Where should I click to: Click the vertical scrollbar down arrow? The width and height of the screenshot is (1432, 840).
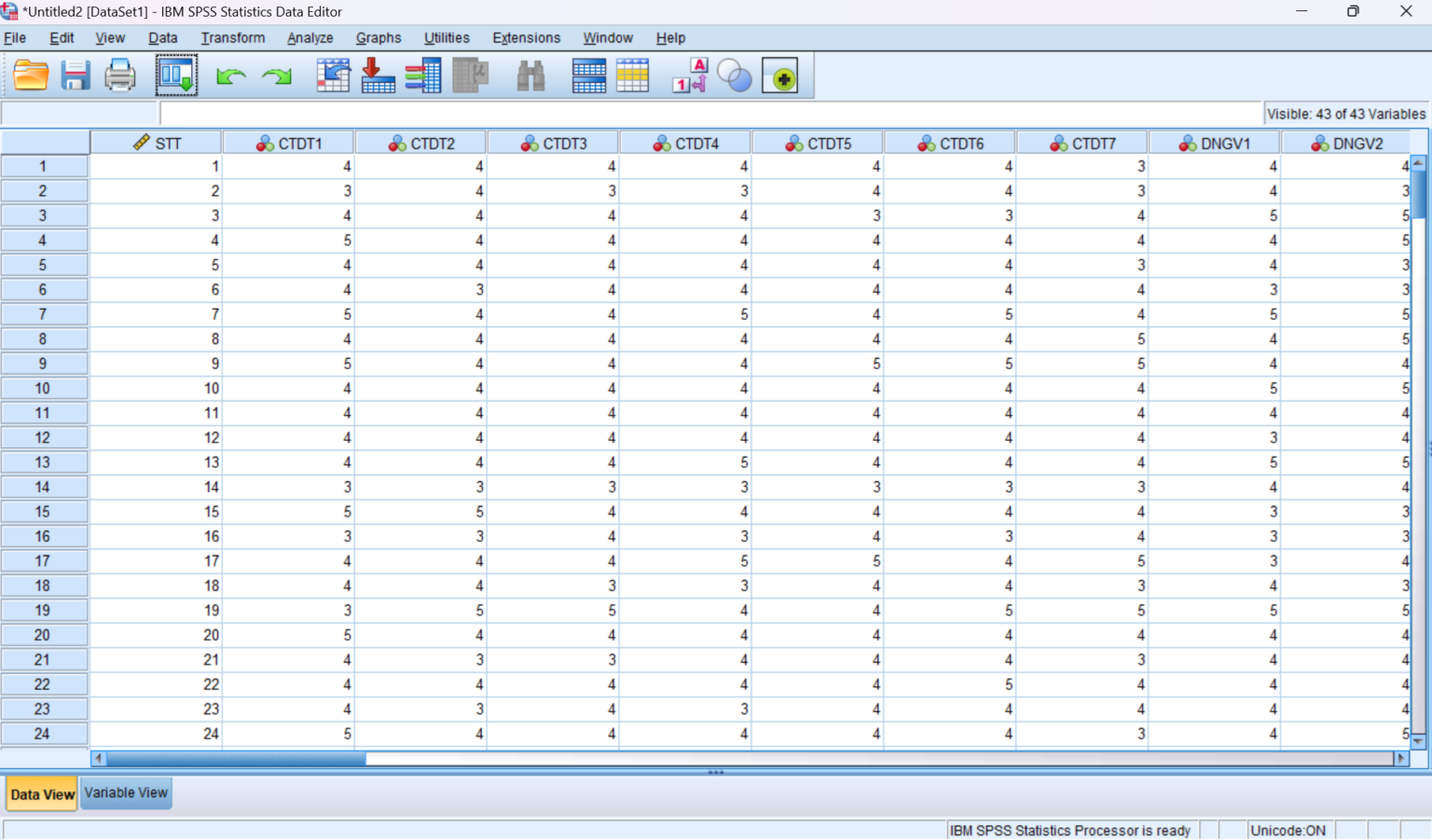(x=1419, y=741)
